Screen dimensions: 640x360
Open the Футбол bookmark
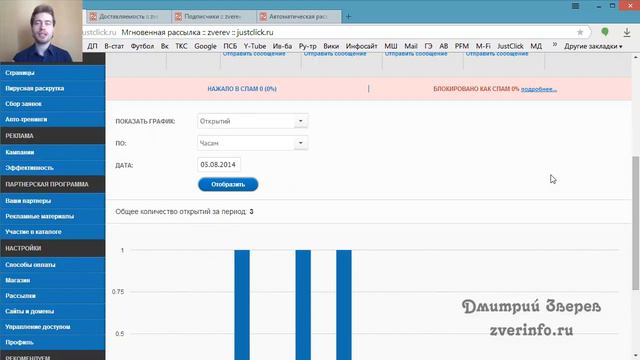(142, 46)
